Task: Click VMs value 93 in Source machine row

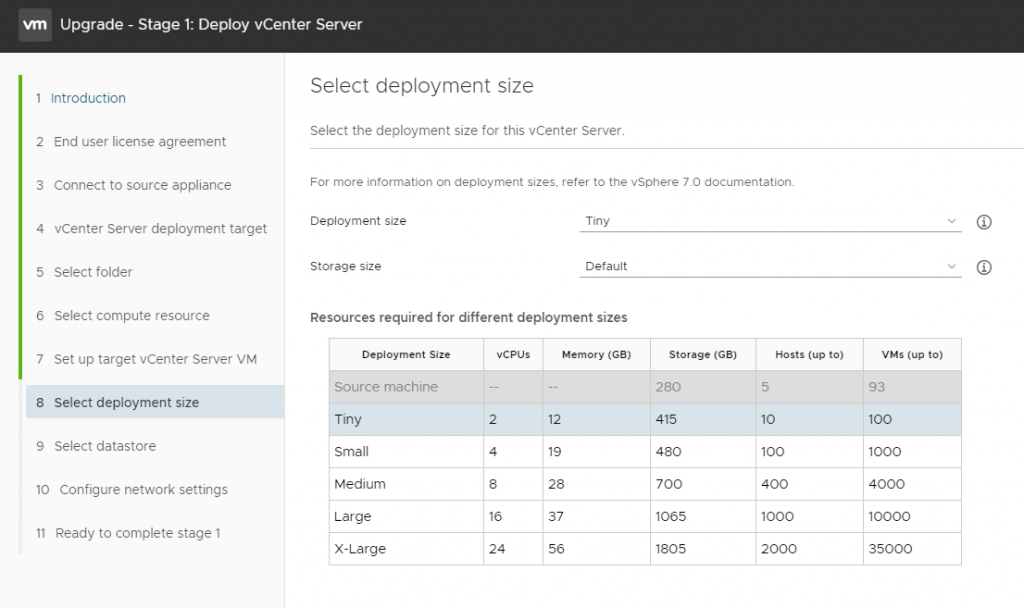Action: coord(876,387)
